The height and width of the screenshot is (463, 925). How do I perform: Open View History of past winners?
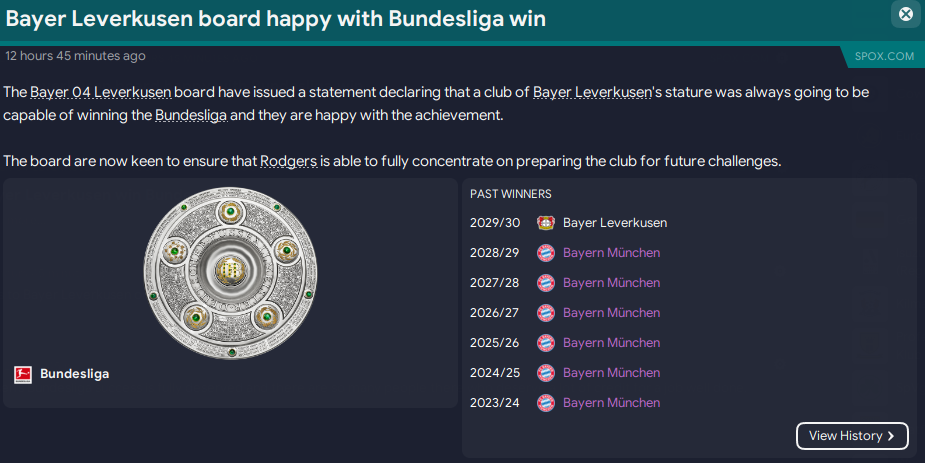pos(852,436)
